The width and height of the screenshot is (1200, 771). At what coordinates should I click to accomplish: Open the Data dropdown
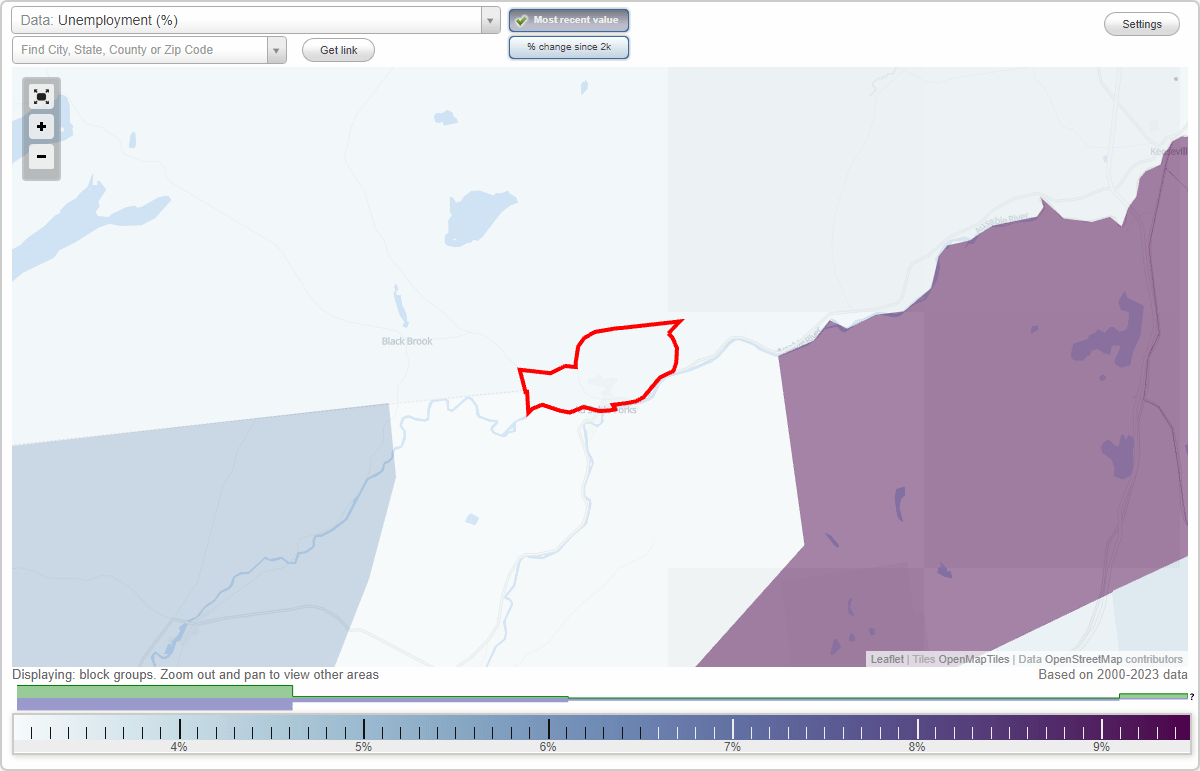click(489, 19)
